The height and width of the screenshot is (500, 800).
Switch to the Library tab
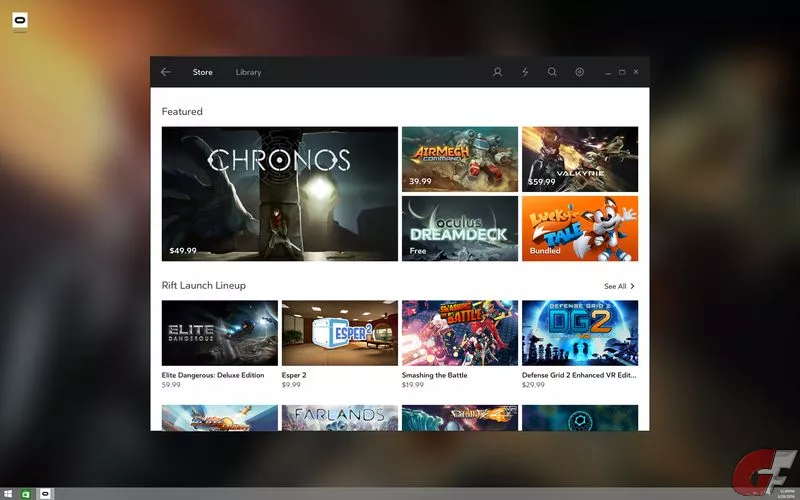coord(248,72)
